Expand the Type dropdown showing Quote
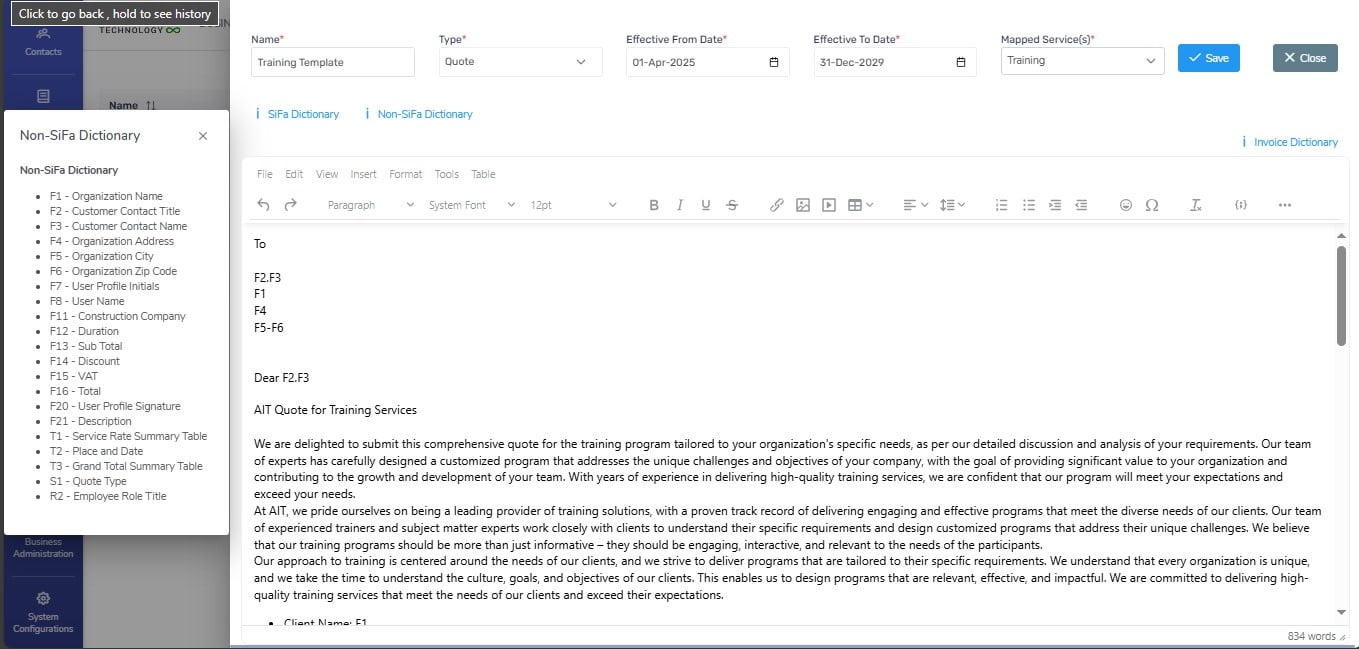 [520, 62]
